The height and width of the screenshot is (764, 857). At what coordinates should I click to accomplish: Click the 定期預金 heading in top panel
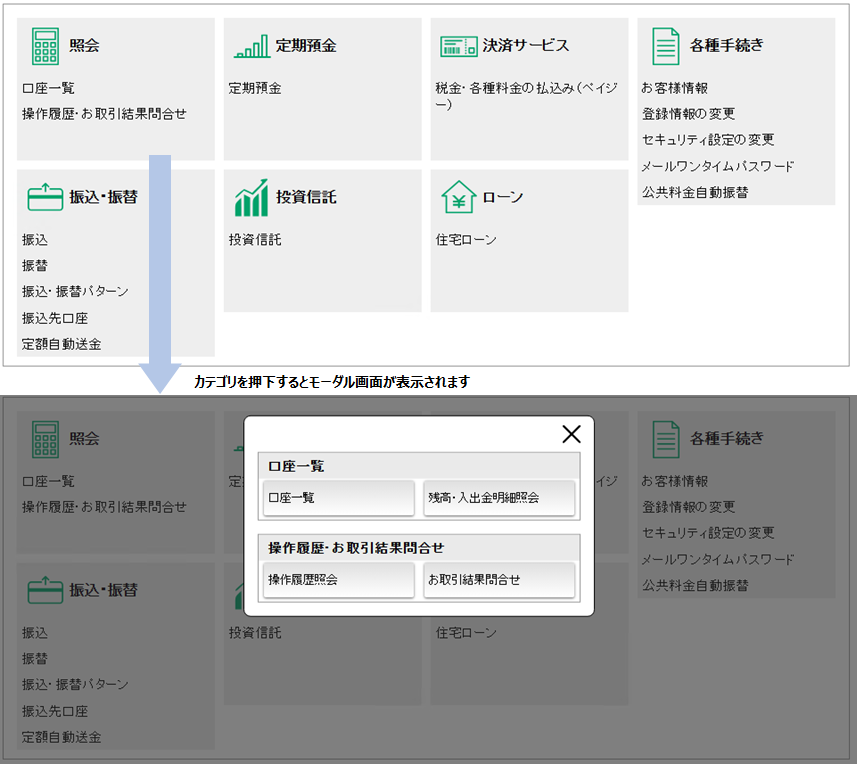[306, 45]
